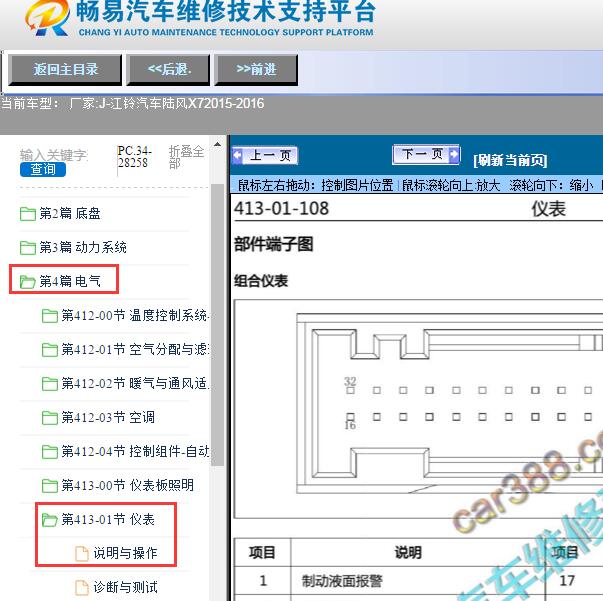The height and width of the screenshot is (601, 603).
Task: Click tree panel scrollbar up arrow
Action: point(217,145)
